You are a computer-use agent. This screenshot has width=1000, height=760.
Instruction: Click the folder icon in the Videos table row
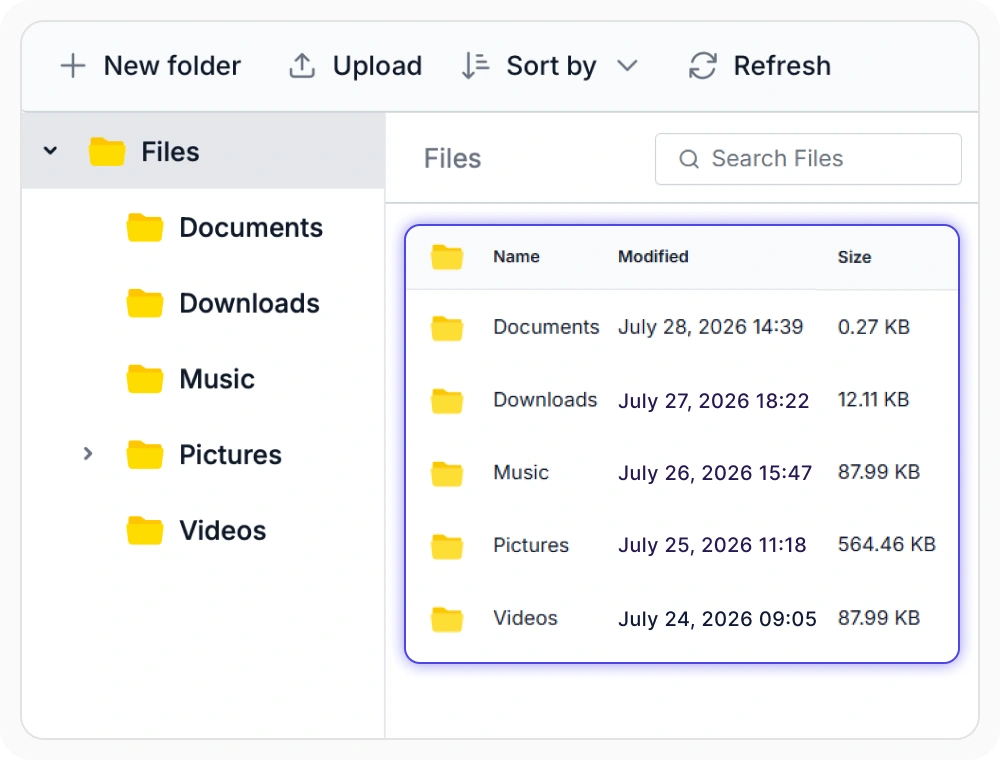(447, 619)
